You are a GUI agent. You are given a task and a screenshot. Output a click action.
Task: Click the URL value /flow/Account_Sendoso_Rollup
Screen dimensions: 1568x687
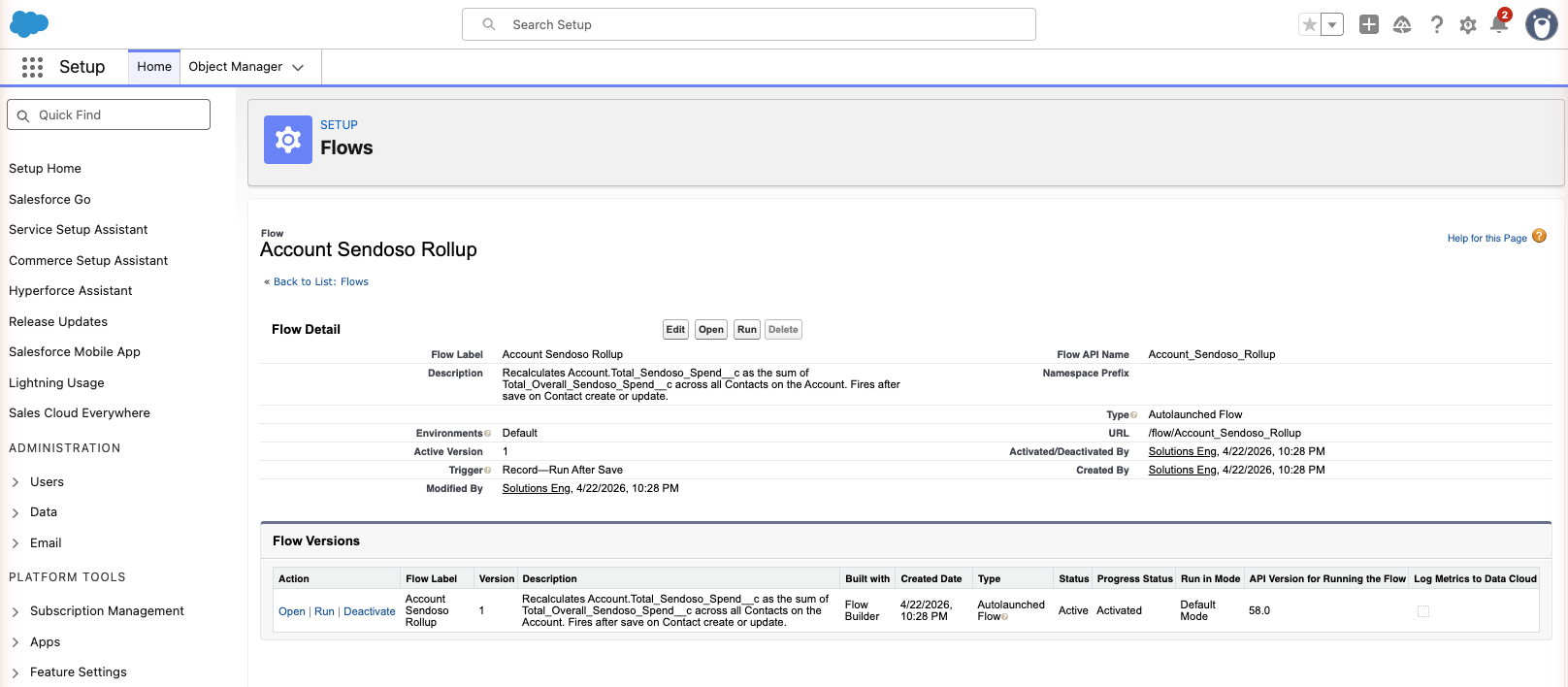[x=1225, y=434]
